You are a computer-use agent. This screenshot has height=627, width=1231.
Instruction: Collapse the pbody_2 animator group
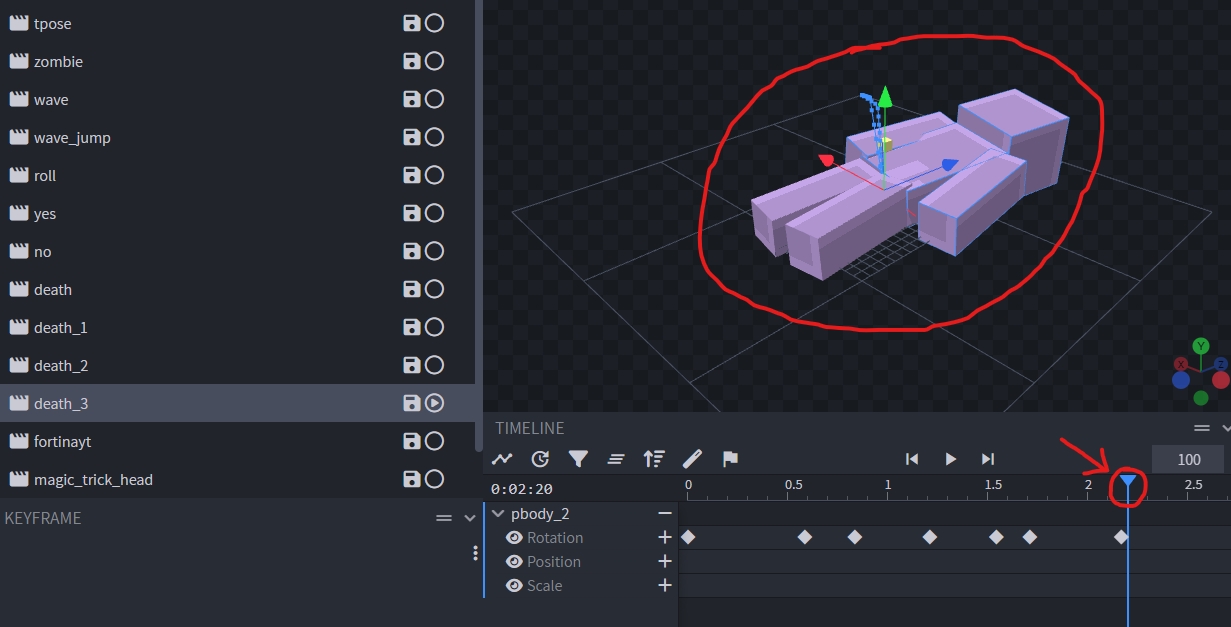coord(498,514)
